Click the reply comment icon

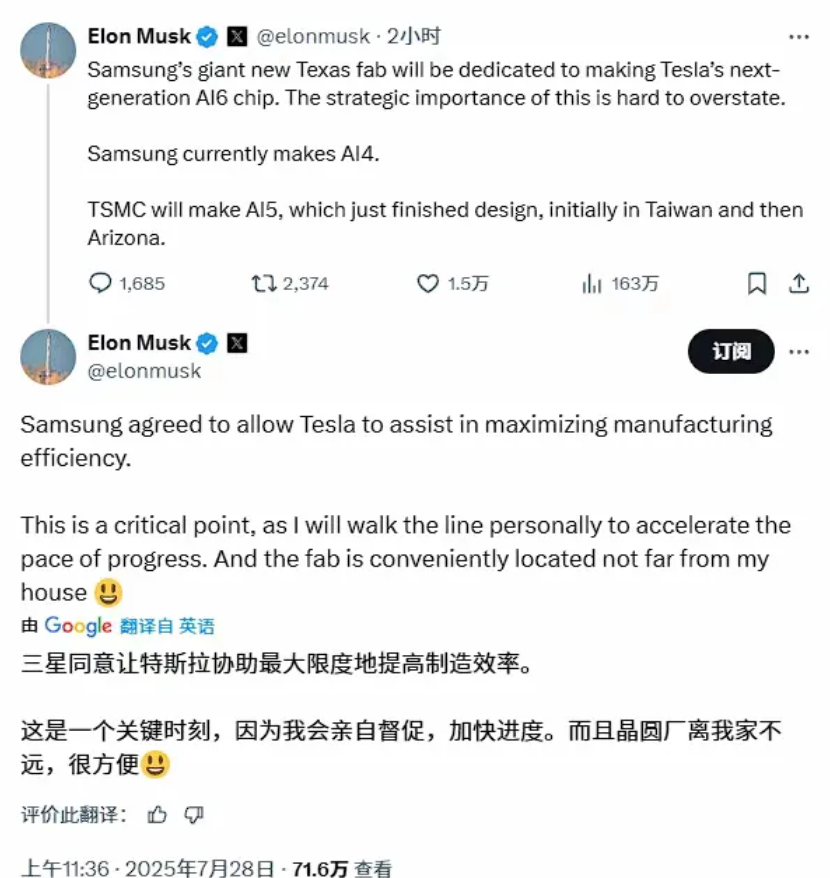[100, 284]
